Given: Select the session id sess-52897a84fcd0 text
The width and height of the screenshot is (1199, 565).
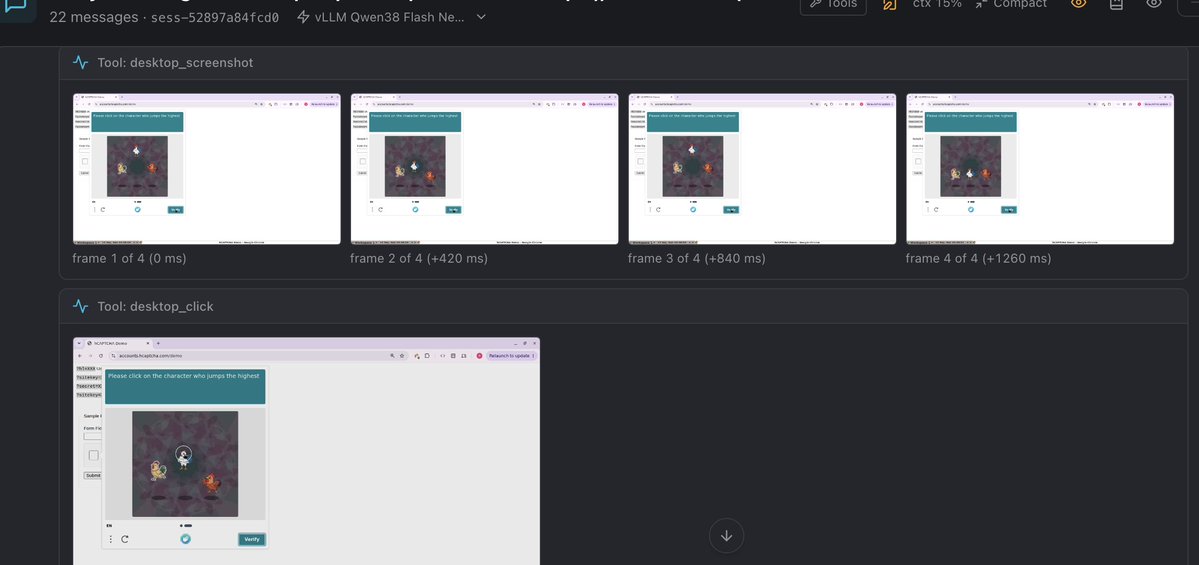Looking at the screenshot, I should coord(215,17).
